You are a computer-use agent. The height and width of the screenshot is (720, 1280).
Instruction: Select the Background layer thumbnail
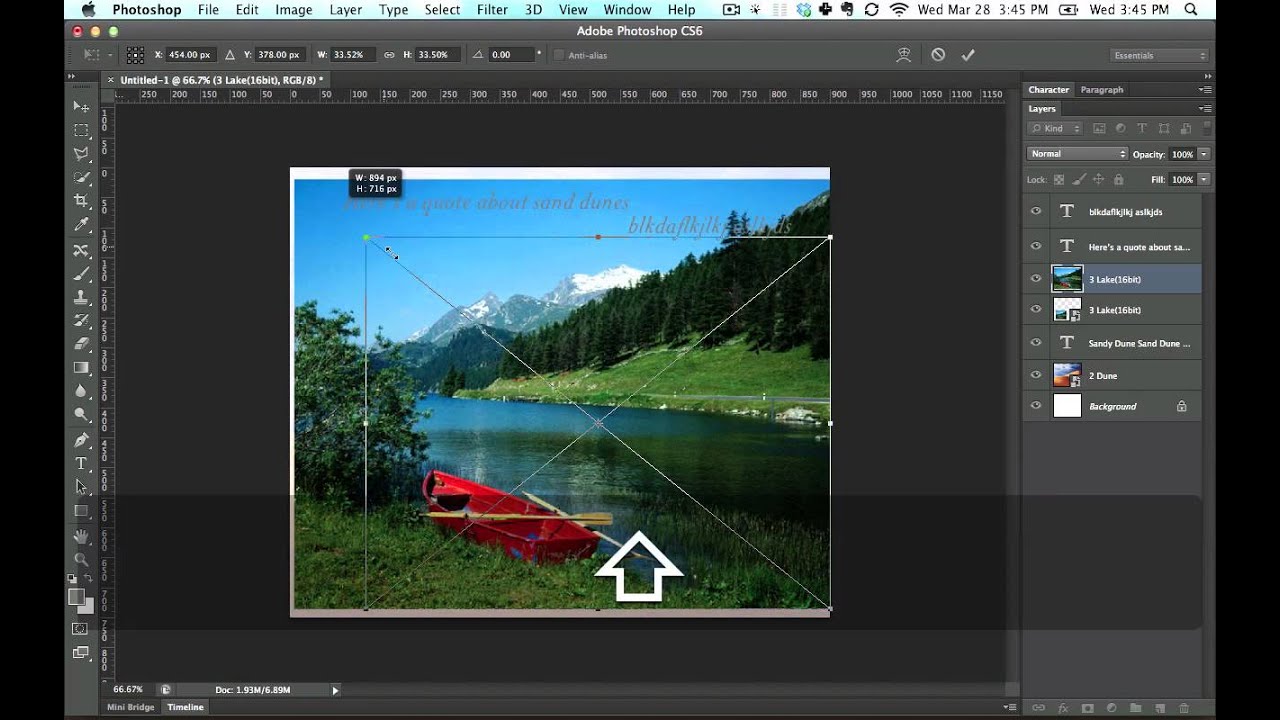(1067, 406)
